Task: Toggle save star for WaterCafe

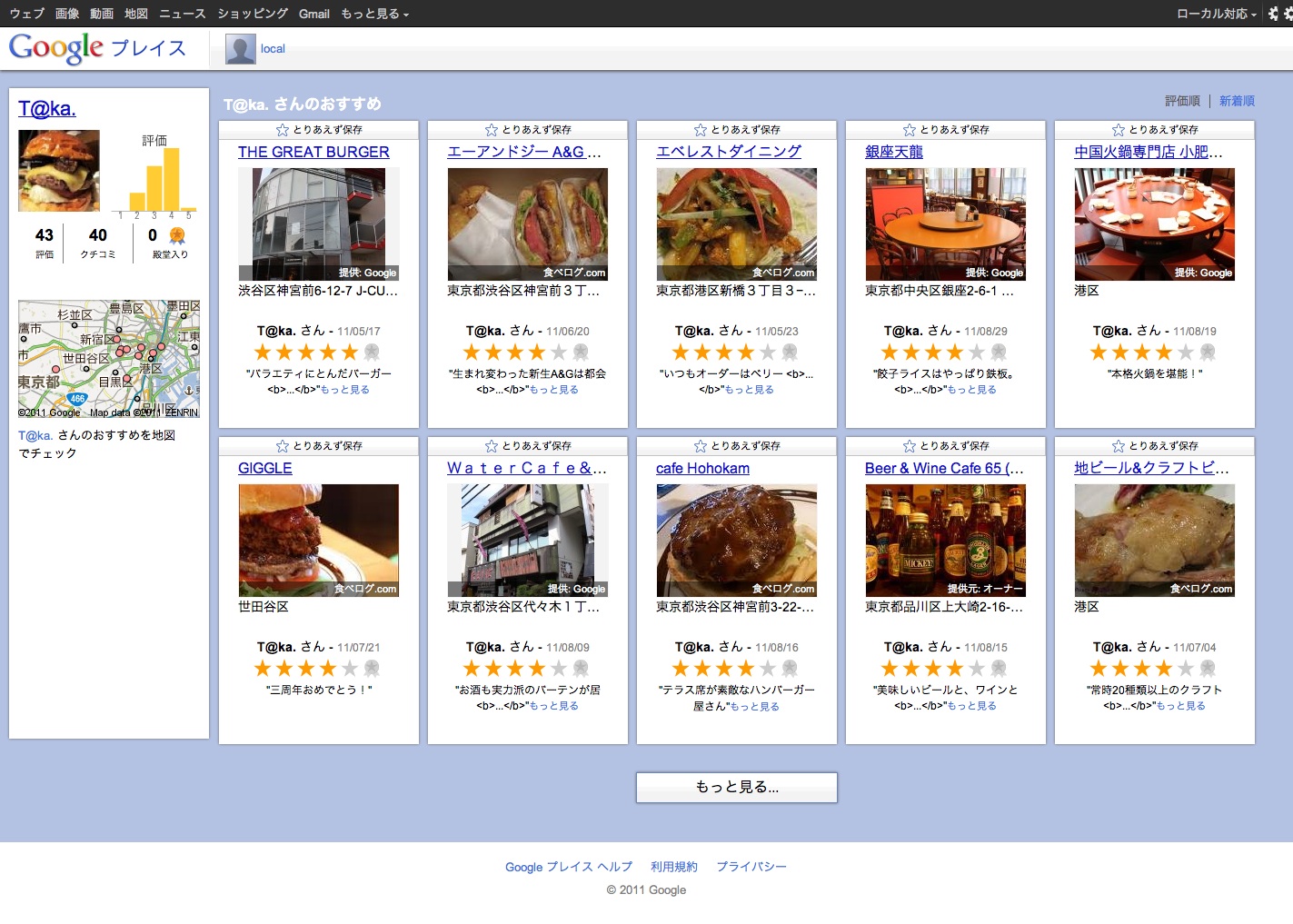Action: pos(492,446)
